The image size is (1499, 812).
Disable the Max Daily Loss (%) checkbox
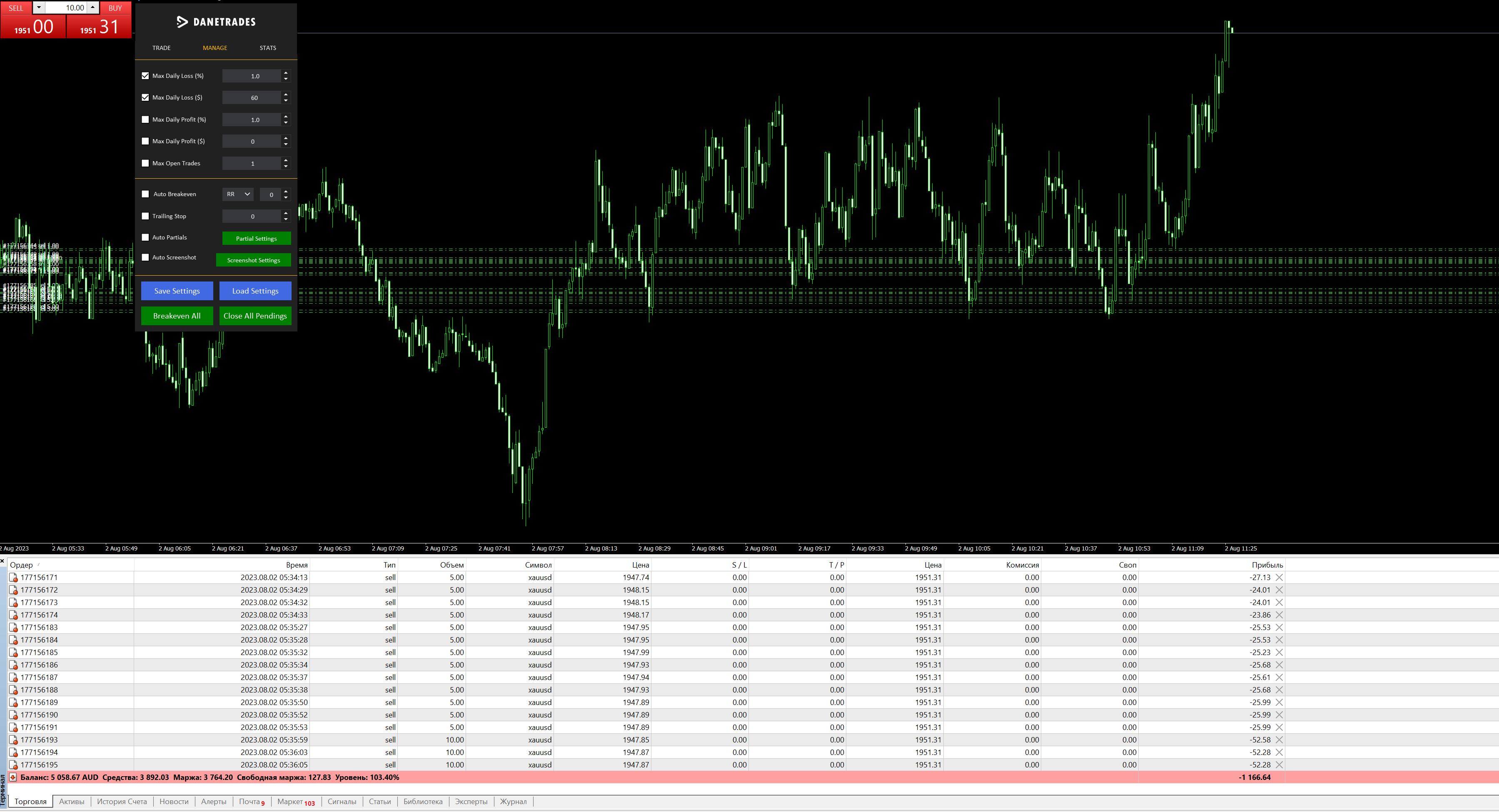click(x=145, y=76)
